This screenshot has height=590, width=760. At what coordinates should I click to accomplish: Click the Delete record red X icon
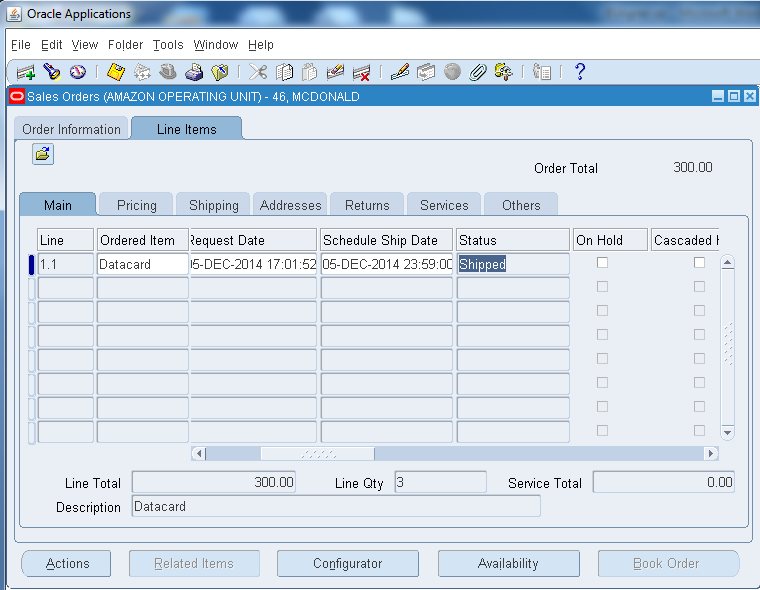[x=362, y=72]
